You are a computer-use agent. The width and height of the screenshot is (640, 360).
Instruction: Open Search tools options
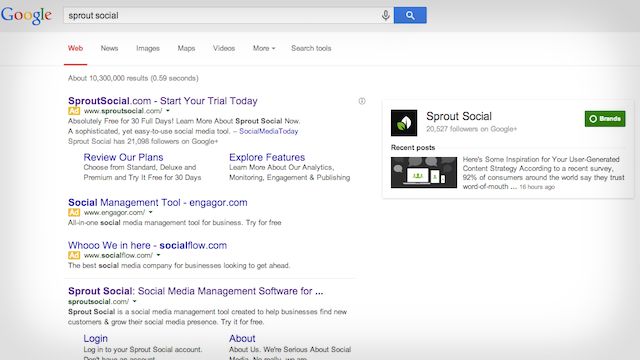[x=311, y=48]
